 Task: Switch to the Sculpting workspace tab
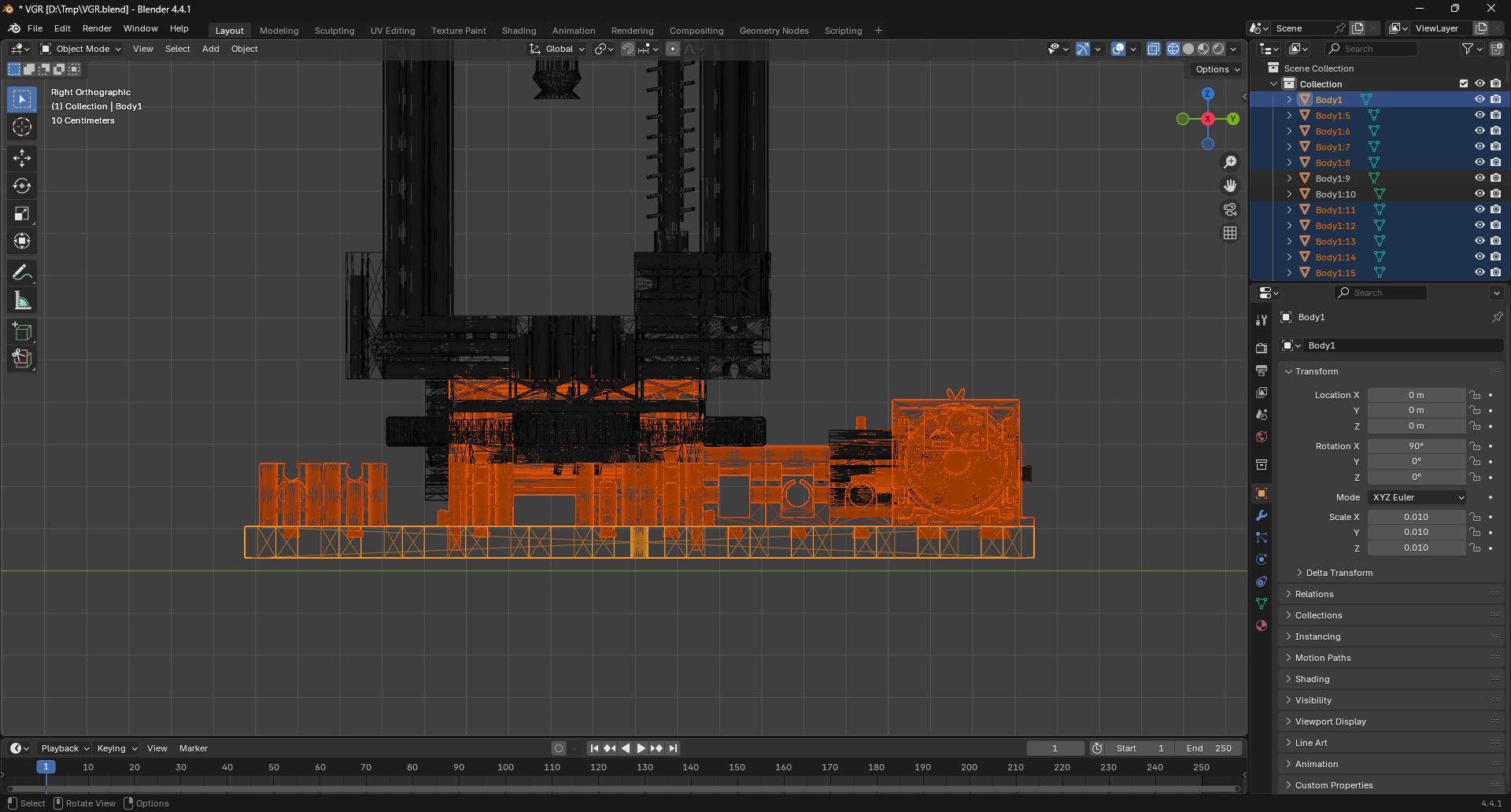tap(334, 31)
